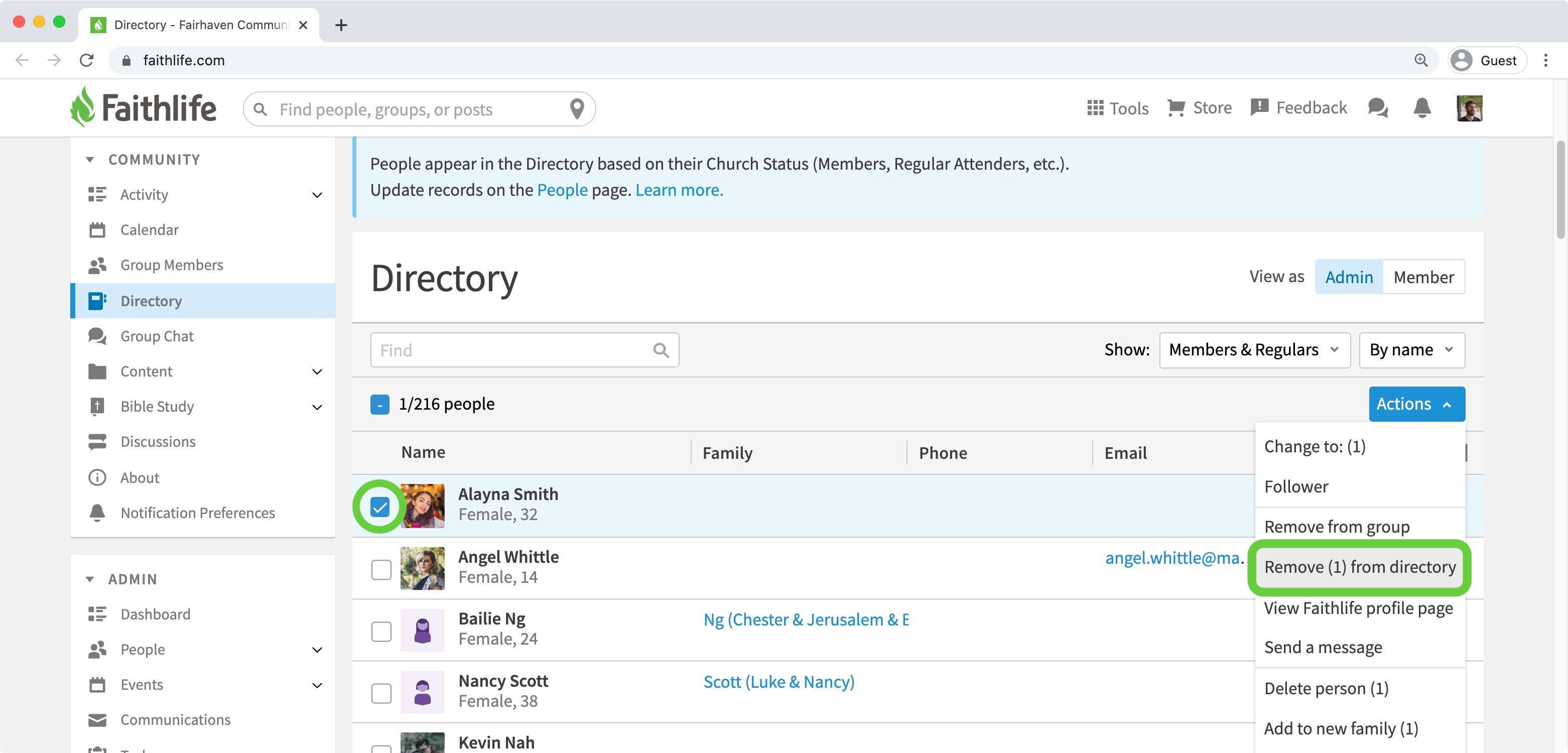
Task: Click the Activity sidebar icon
Action: [x=97, y=194]
